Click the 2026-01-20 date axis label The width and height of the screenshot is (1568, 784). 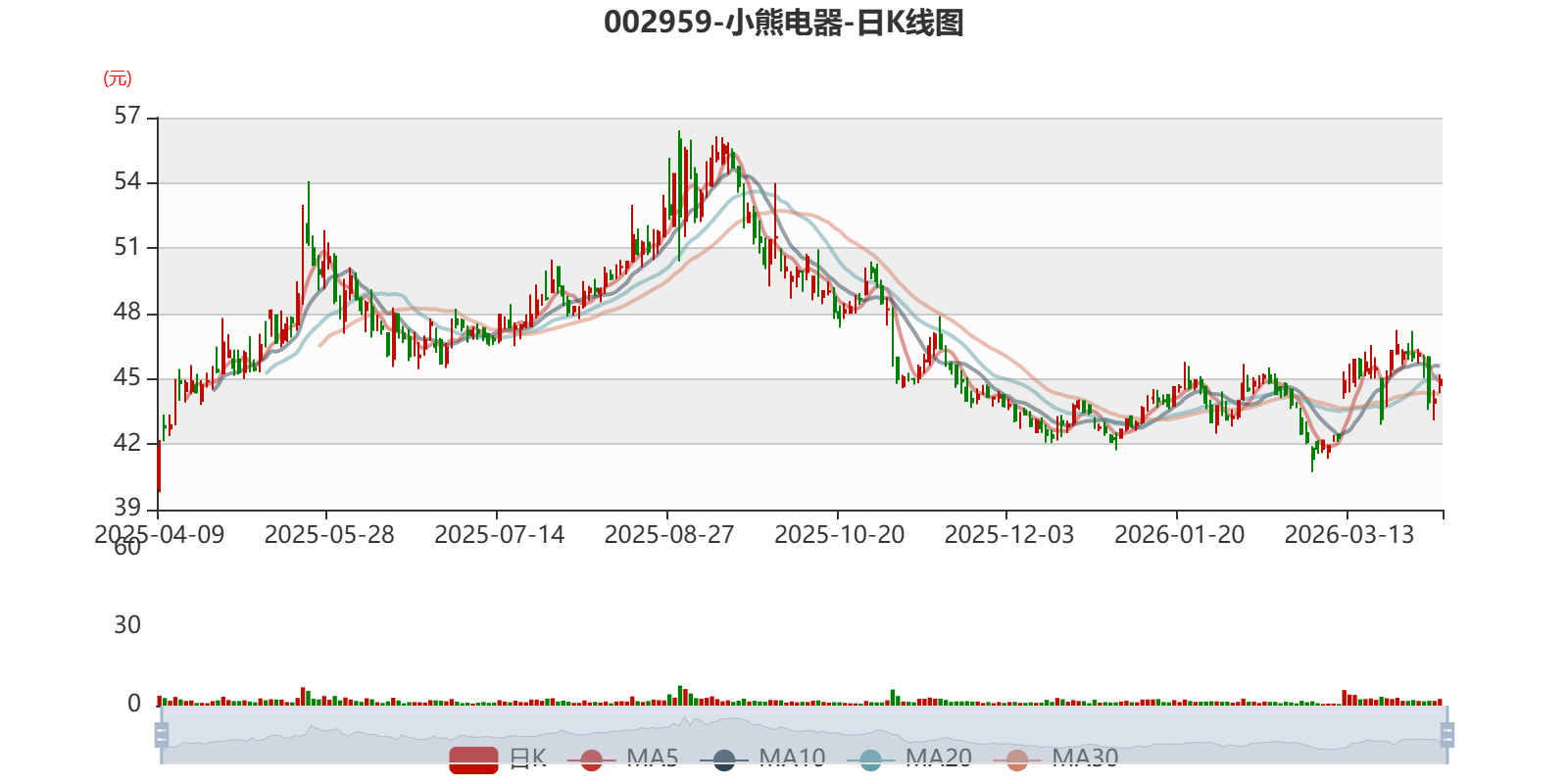coord(1180,535)
